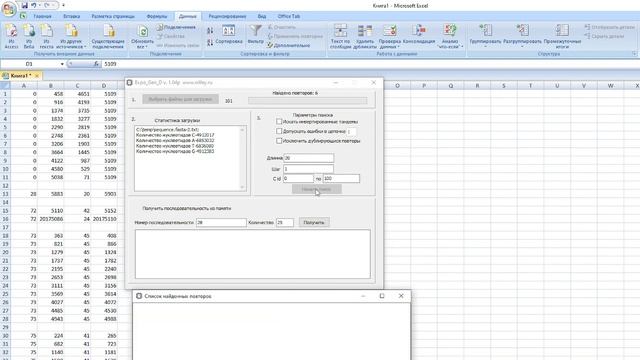The width and height of the screenshot is (640, 360).
Task: Click the Undo arrow in quick access toolbar
Action: point(34,5)
